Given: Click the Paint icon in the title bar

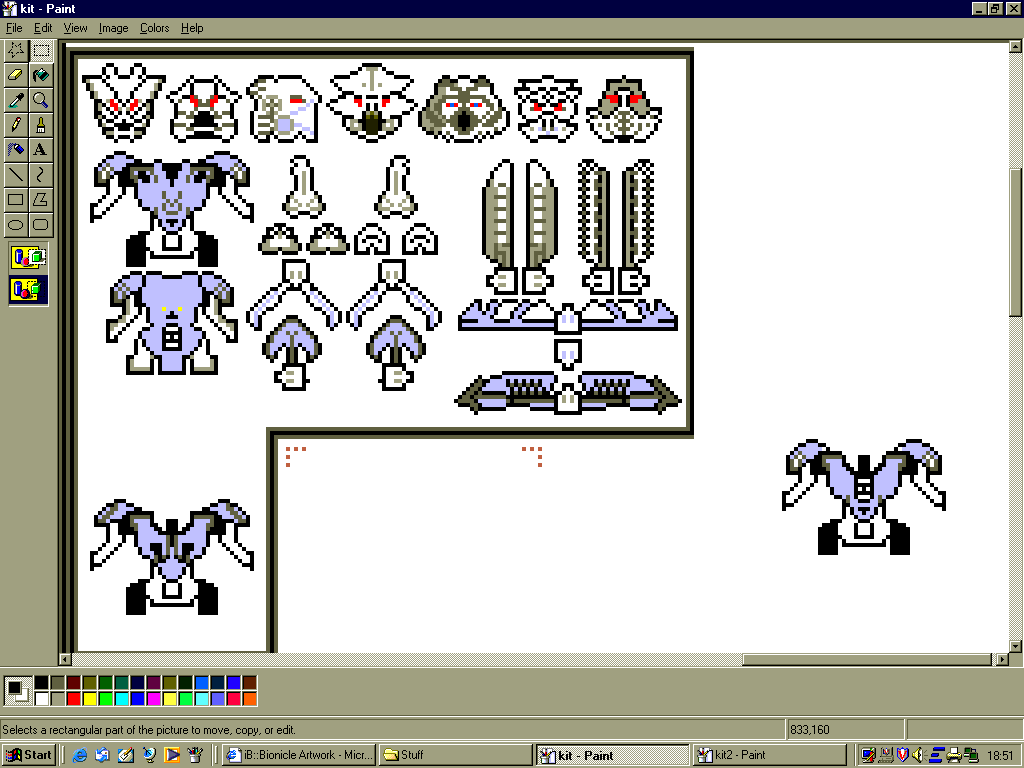Looking at the screenshot, I should [10, 8].
